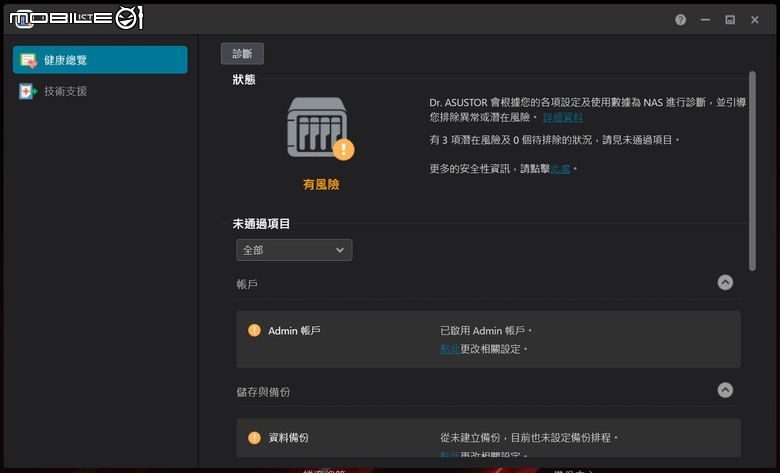Collapse the 帳戶 section

725,283
